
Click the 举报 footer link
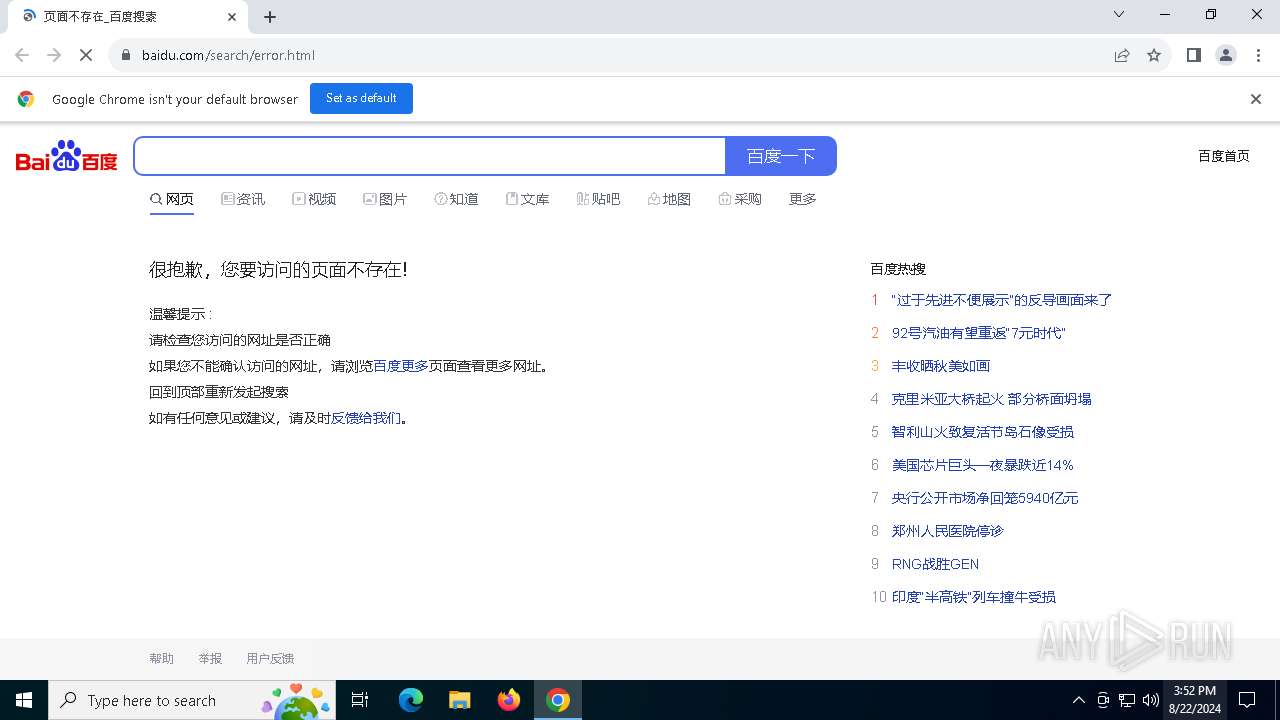click(210, 658)
